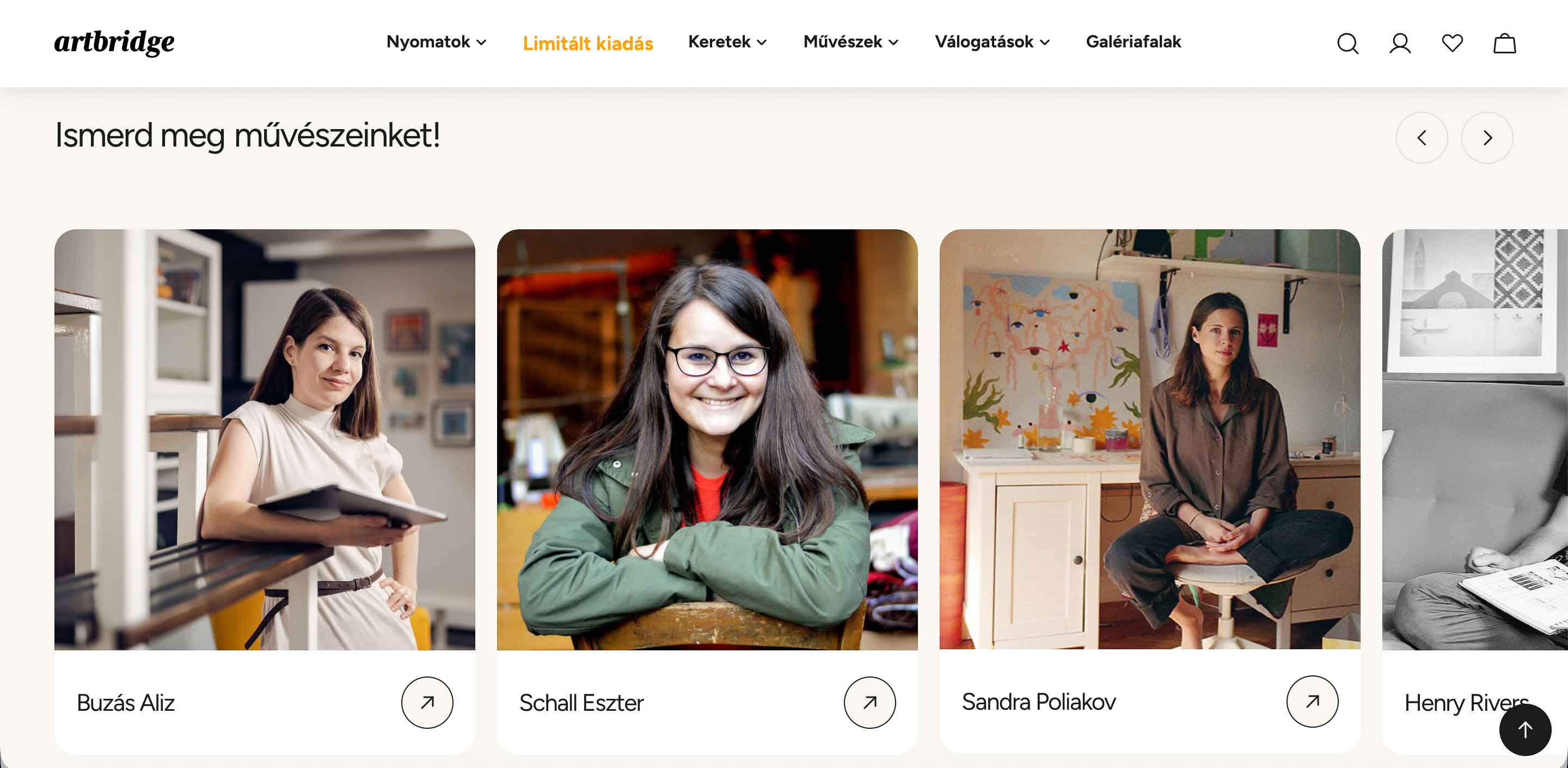Screen dimensions: 1568x768
Task: Open Schall Eszter profile arrow icon
Action: pyautogui.click(x=870, y=702)
